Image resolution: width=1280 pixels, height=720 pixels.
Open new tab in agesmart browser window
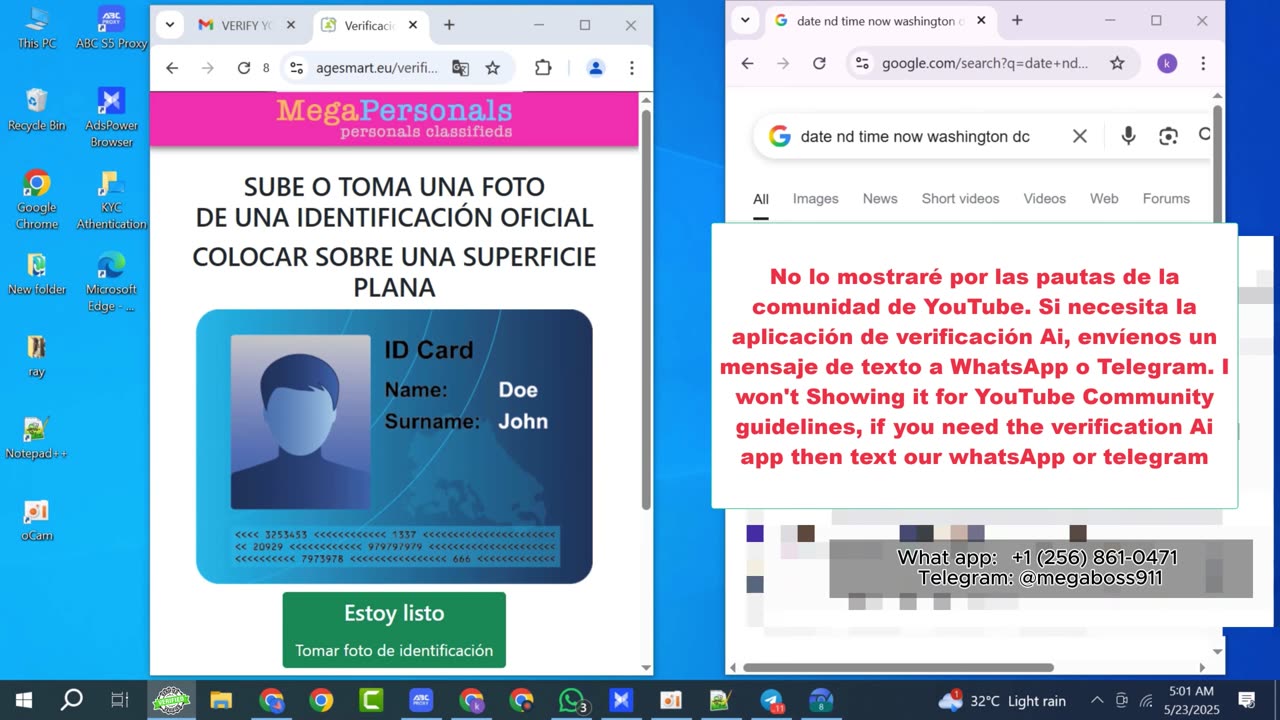tap(449, 25)
